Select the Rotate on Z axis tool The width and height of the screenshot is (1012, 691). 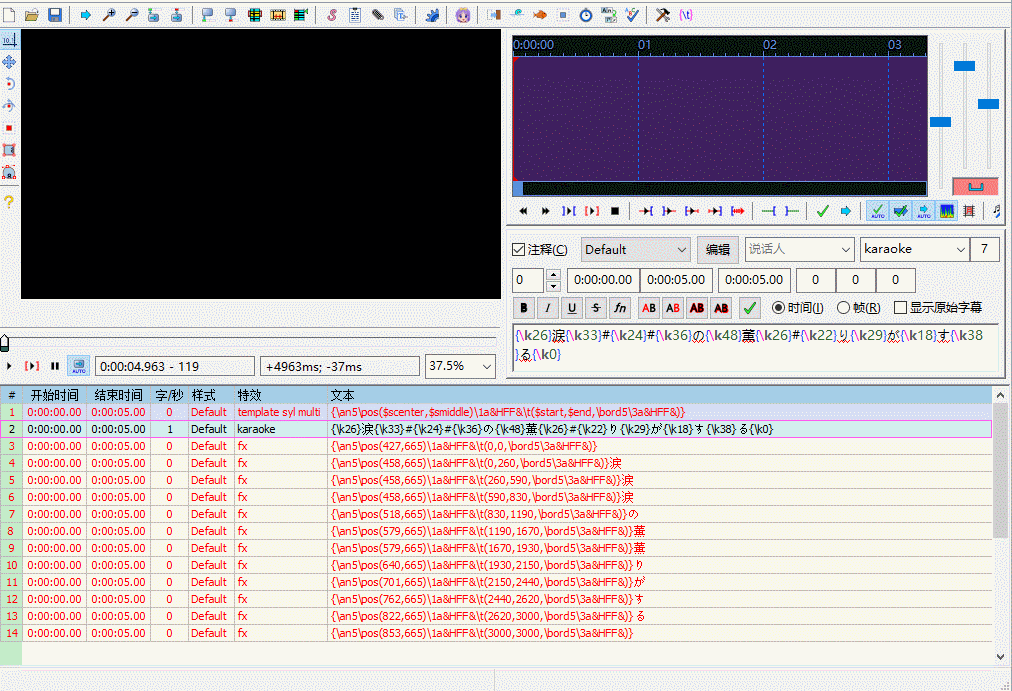click(9, 84)
